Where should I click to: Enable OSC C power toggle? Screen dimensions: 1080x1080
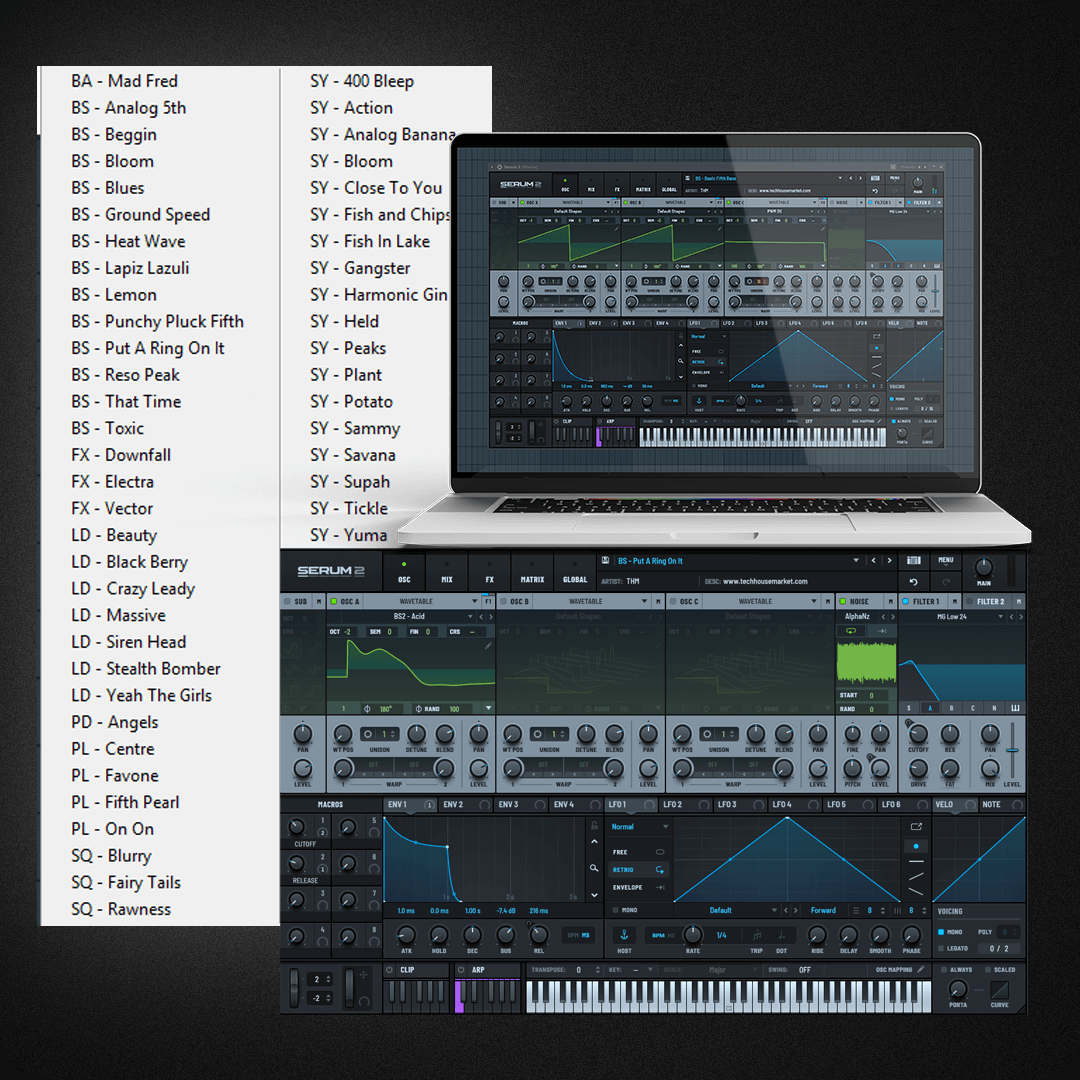click(672, 601)
